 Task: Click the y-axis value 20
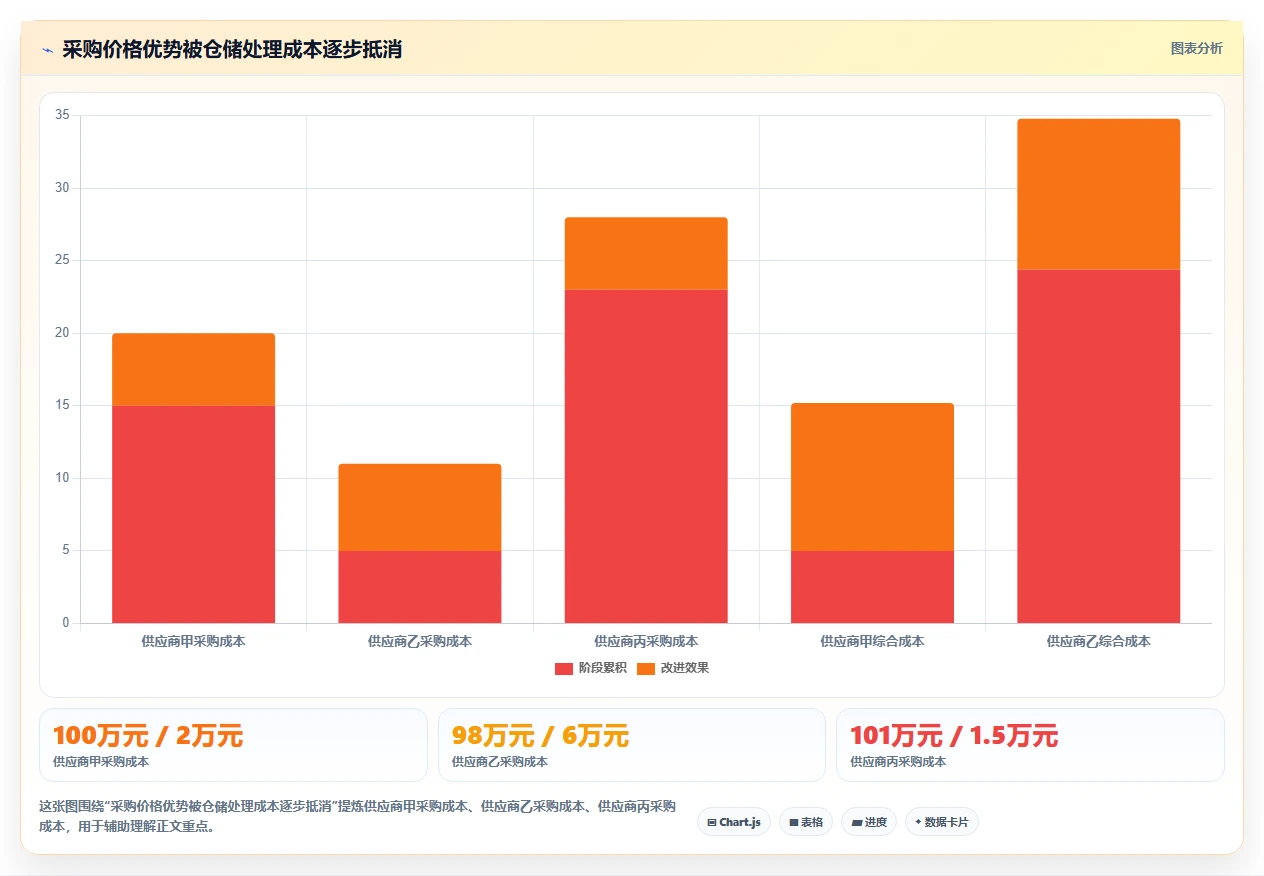[x=62, y=333]
